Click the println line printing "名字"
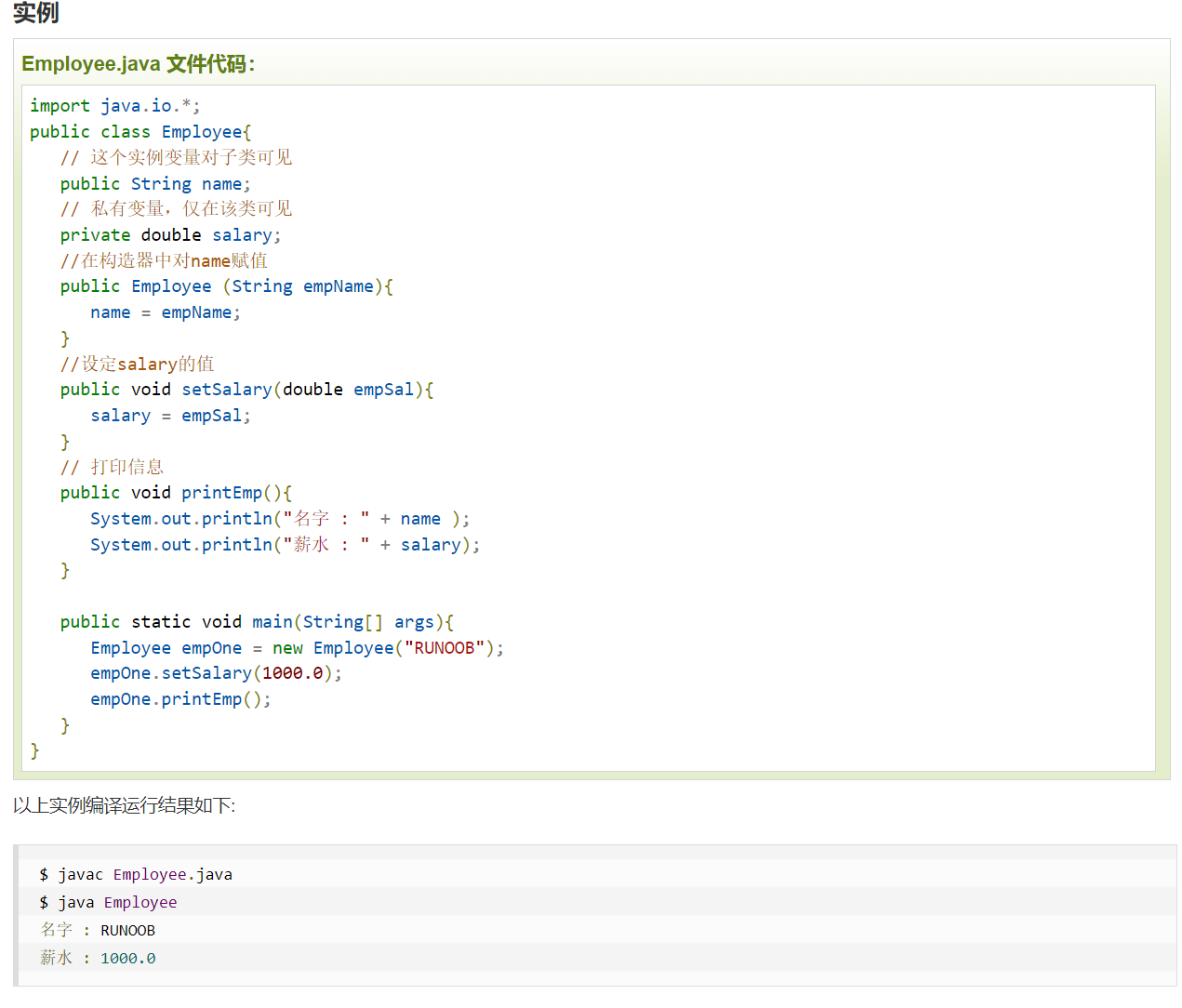 [x=279, y=519]
